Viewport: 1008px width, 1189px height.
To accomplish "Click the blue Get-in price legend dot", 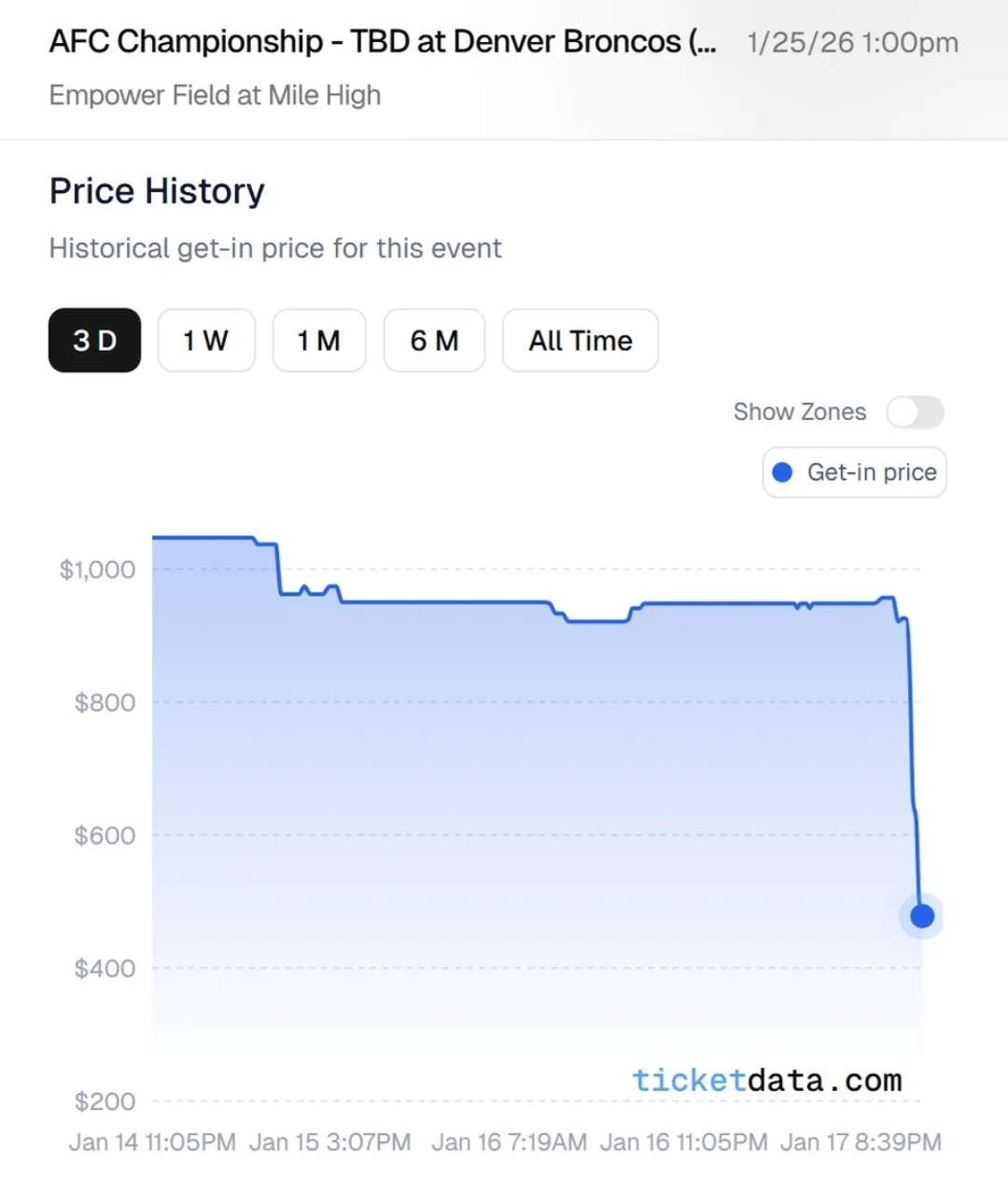I will click(x=783, y=472).
